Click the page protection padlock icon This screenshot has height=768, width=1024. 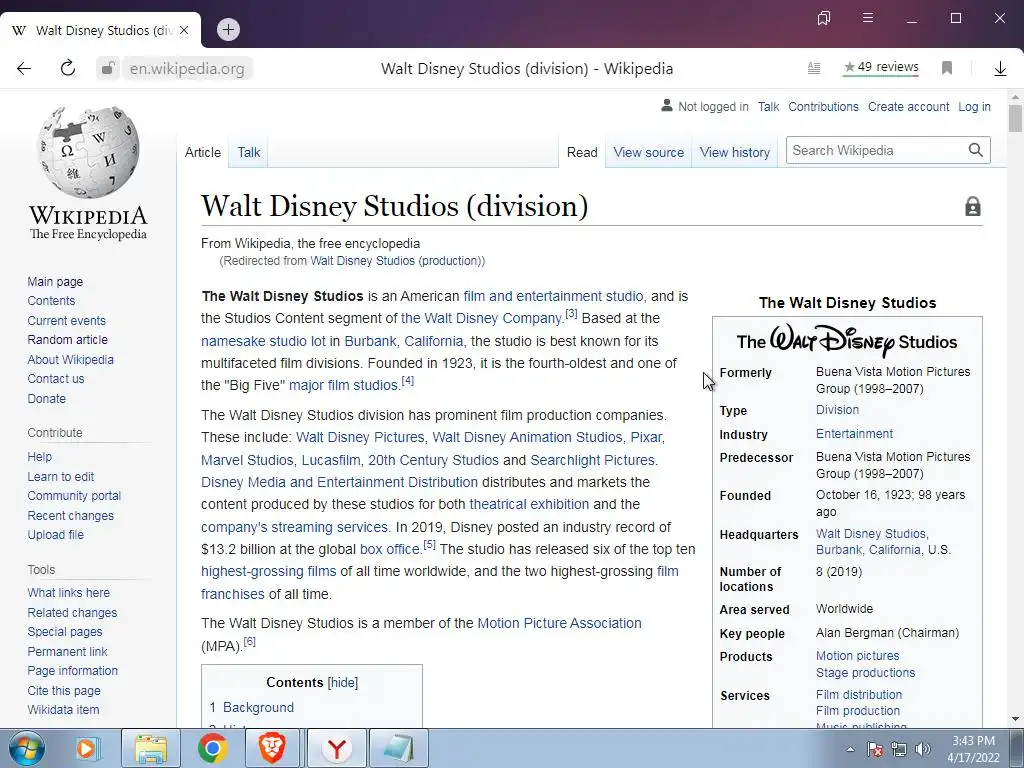(x=972, y=206)
